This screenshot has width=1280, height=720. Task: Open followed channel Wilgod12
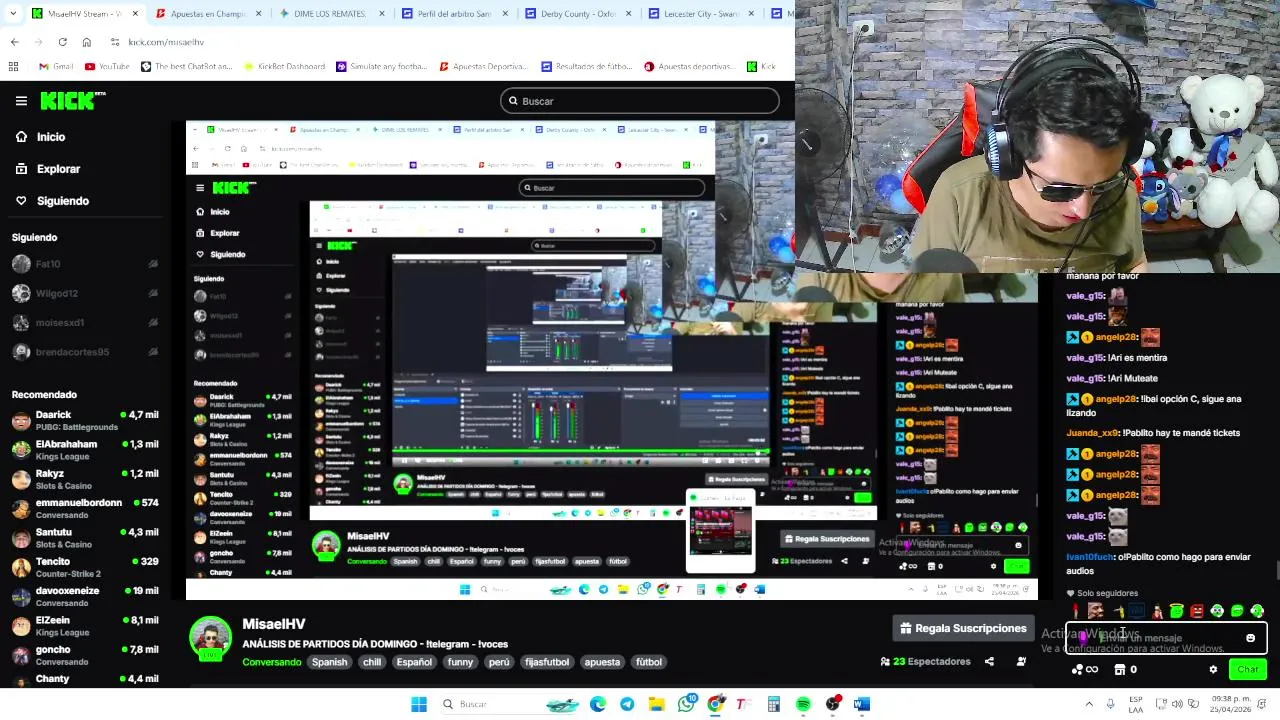tap(85, 293)
